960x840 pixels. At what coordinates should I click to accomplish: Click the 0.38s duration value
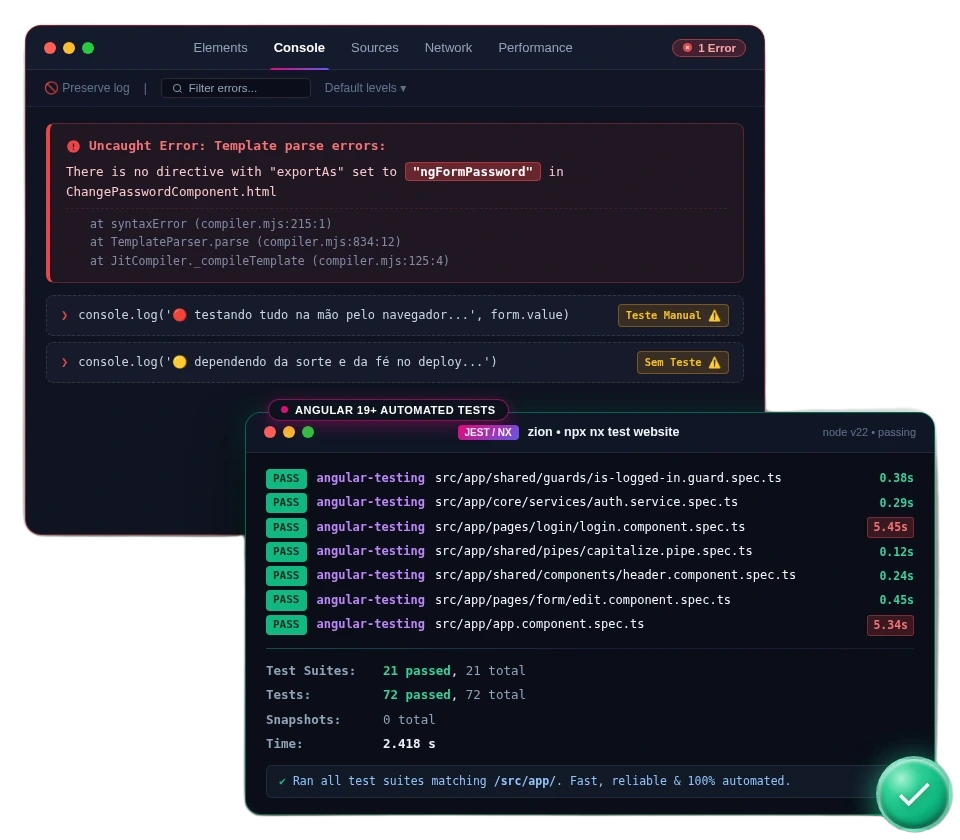point(896,478)
